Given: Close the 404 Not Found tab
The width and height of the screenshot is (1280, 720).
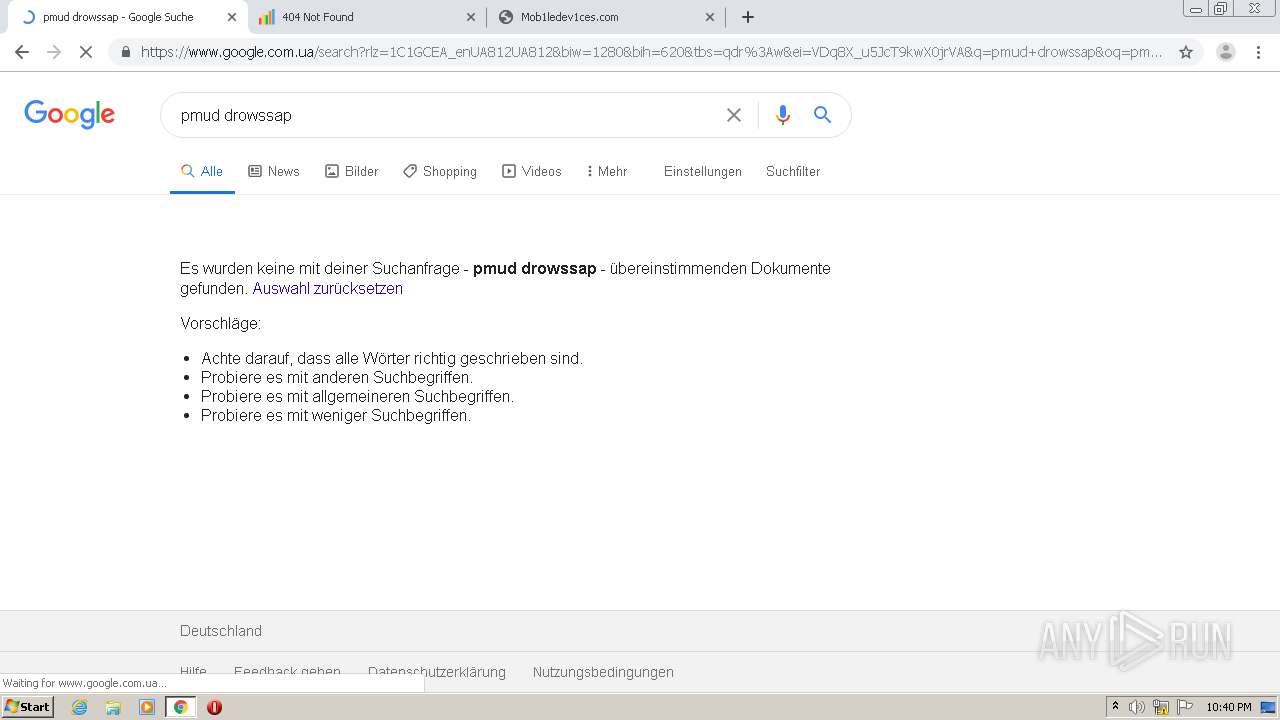Looking at the screenshot, I should [471, 17].
